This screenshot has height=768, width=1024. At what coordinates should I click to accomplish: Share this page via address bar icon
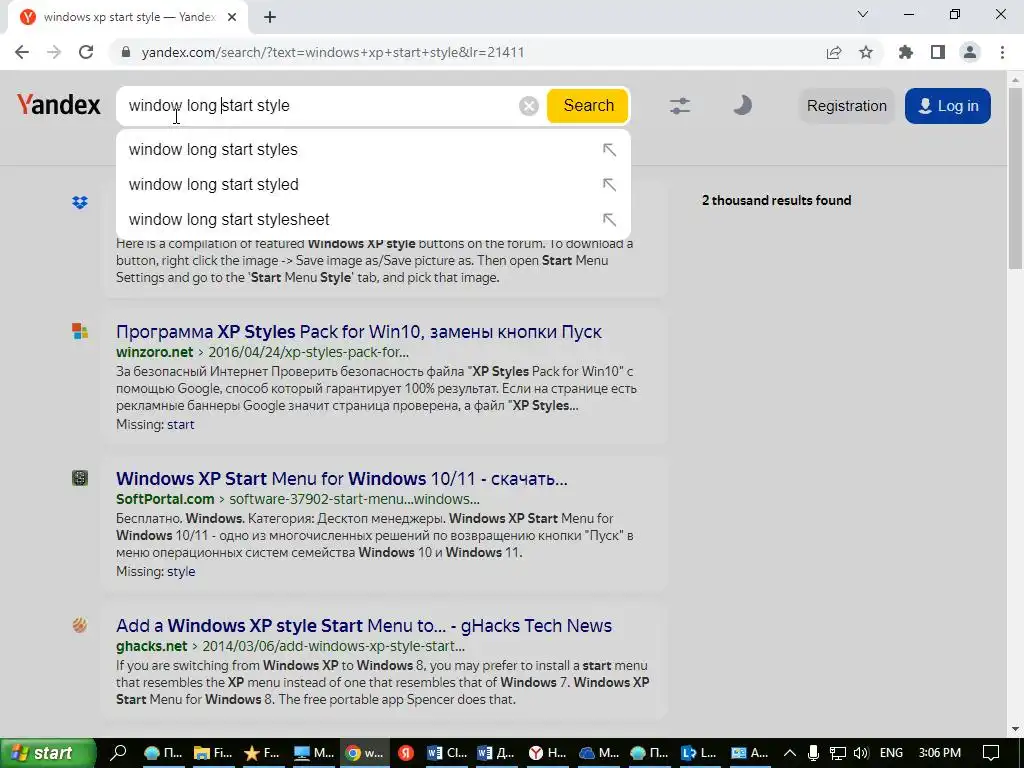834,52
